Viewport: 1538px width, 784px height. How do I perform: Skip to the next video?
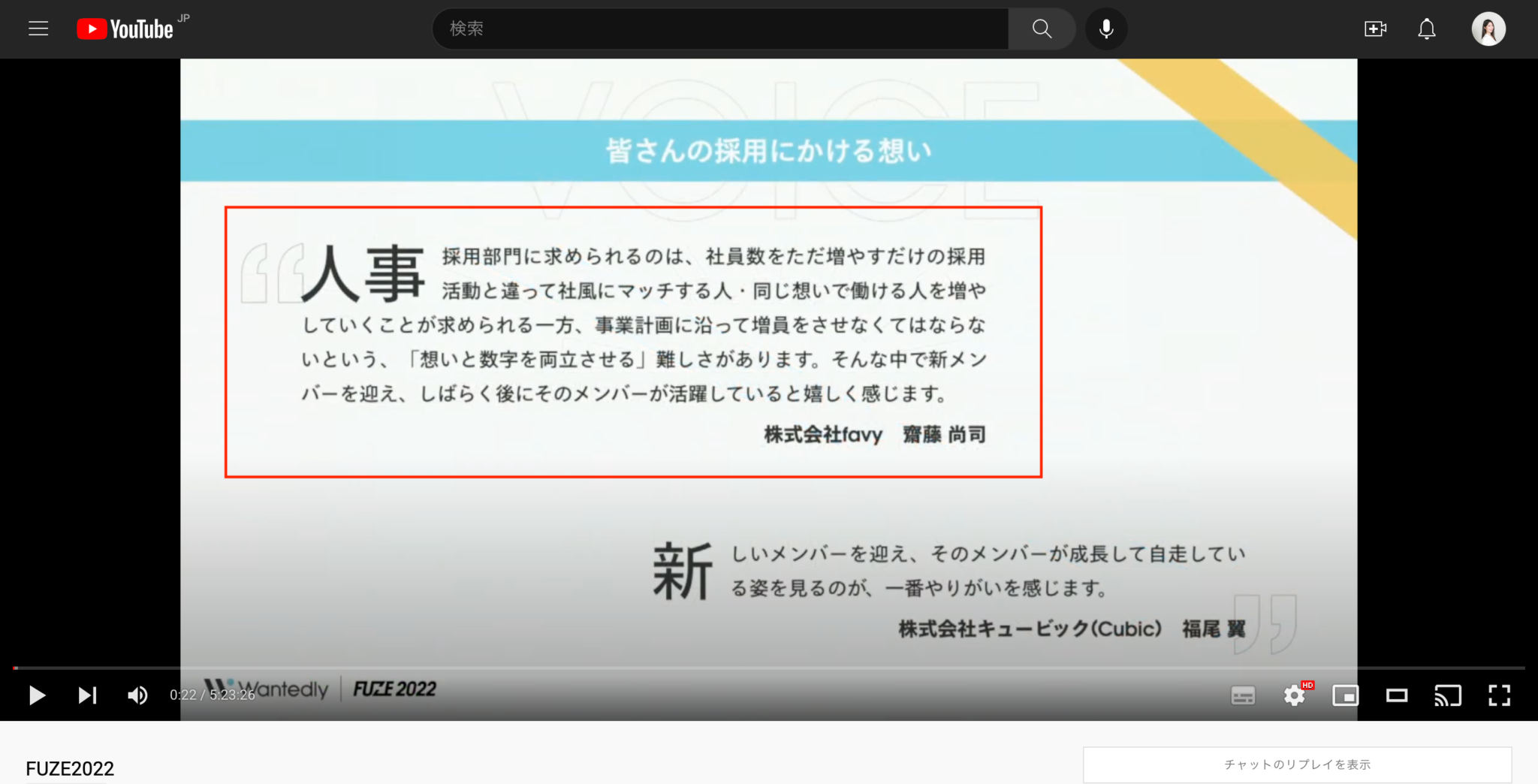point(87,696)
